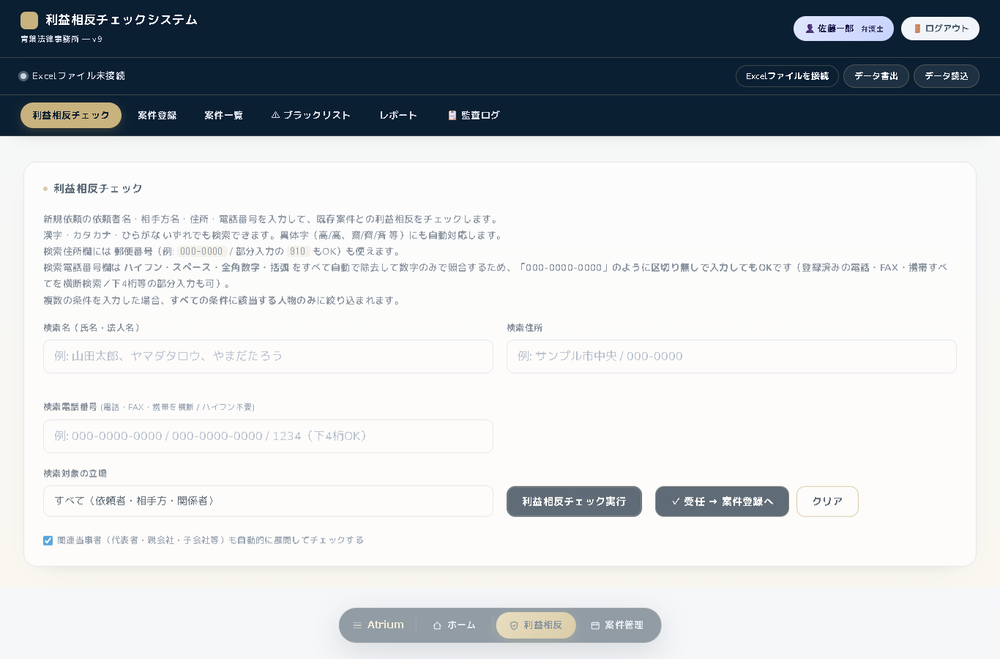Click the clipboard icon on 監査ログ
Image resolution: width=1000 pixels, height=659 pixels.
tap(452, 115)
